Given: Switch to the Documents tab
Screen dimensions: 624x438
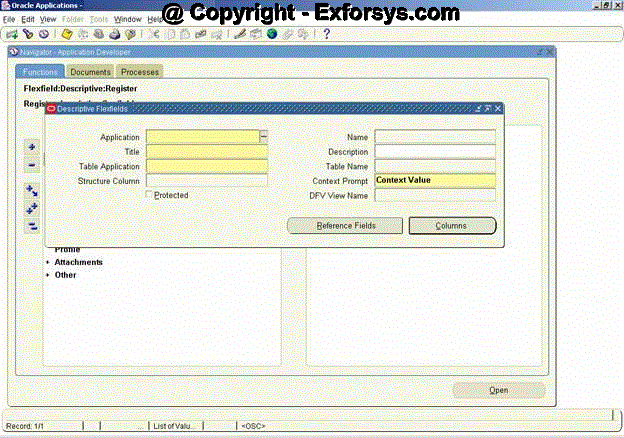Looking at the screenshot, I should [x=90, y=72].
